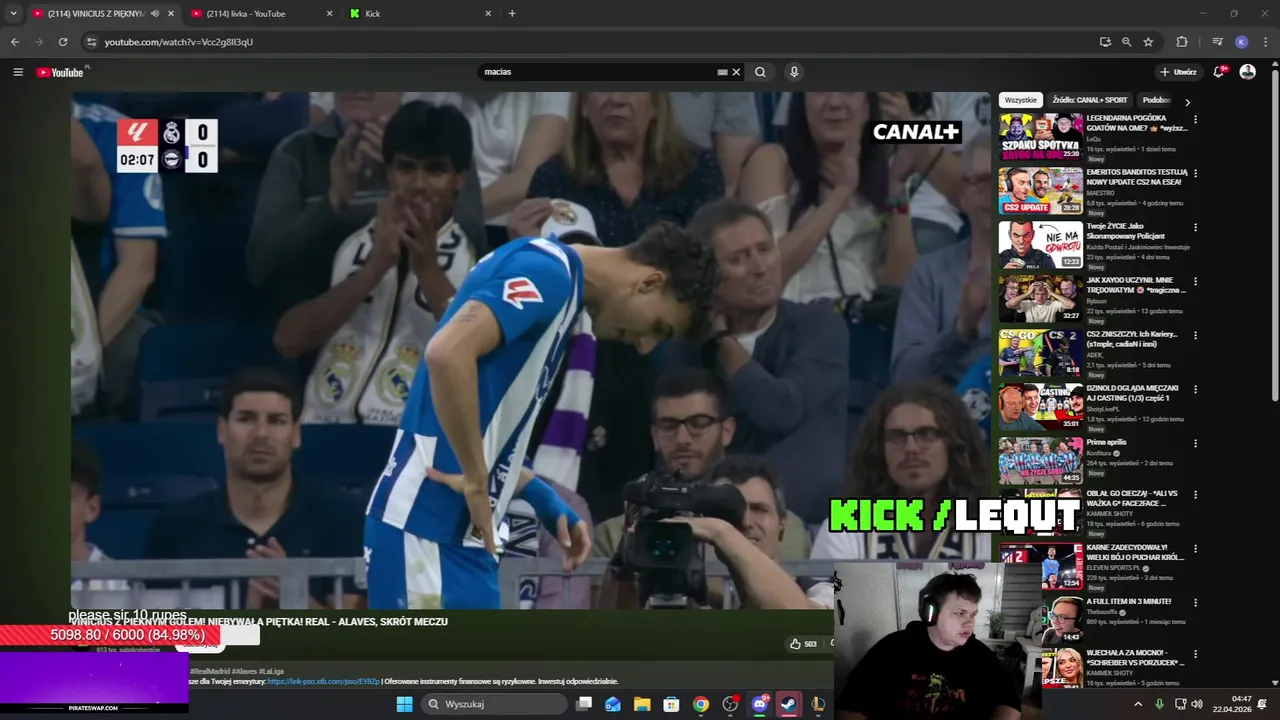Open the YouTube hamburger guide menu

(18, 72)
